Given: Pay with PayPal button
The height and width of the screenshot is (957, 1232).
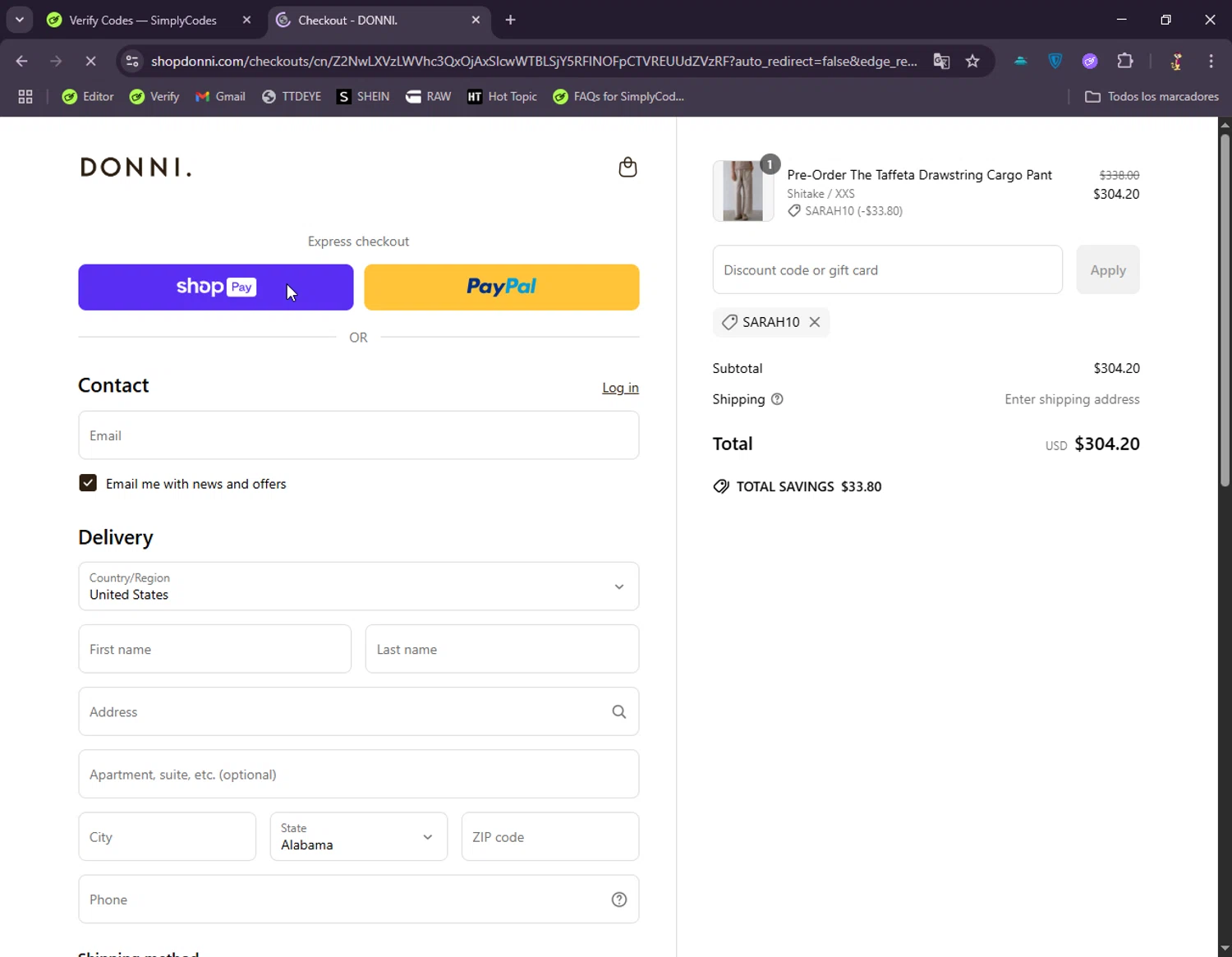Looking at the screenshot, I should coord(502,288).
